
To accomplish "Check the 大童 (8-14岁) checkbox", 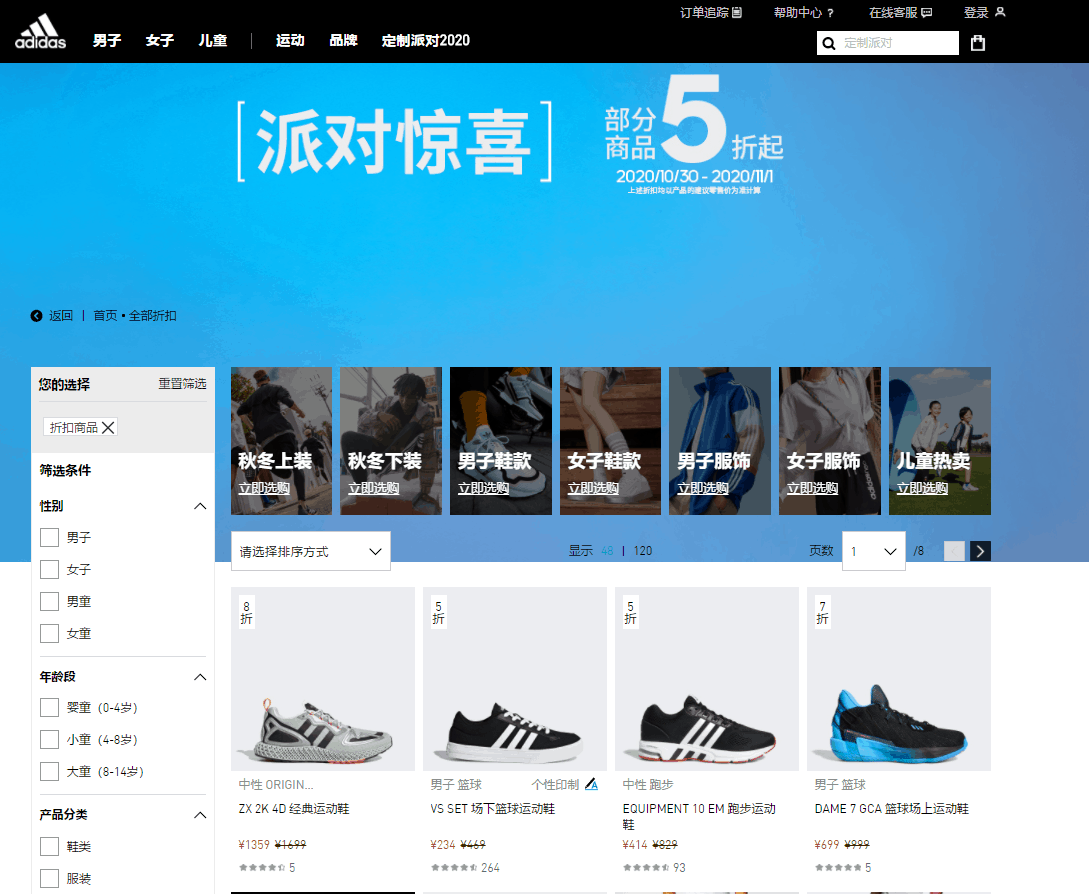I will tap(49, 772).
